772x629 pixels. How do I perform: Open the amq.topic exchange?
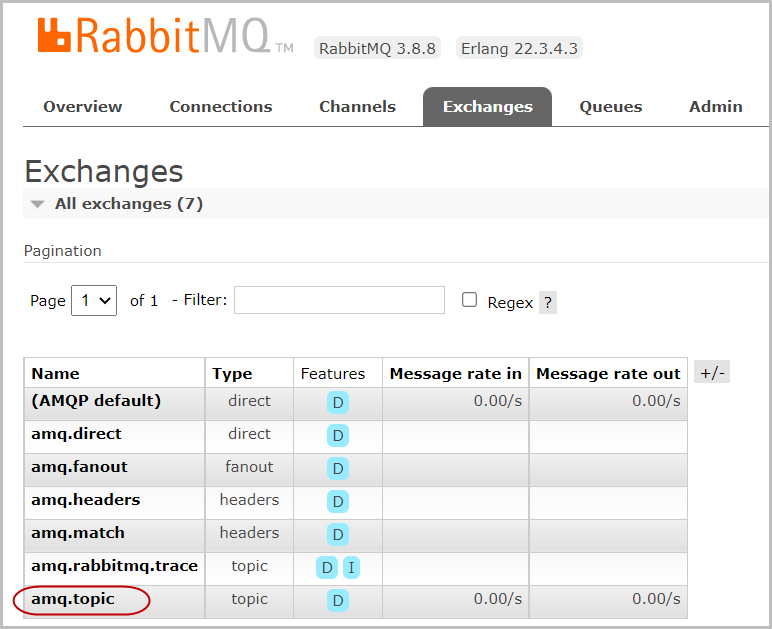pyautogui.click(x=73, y=599)
